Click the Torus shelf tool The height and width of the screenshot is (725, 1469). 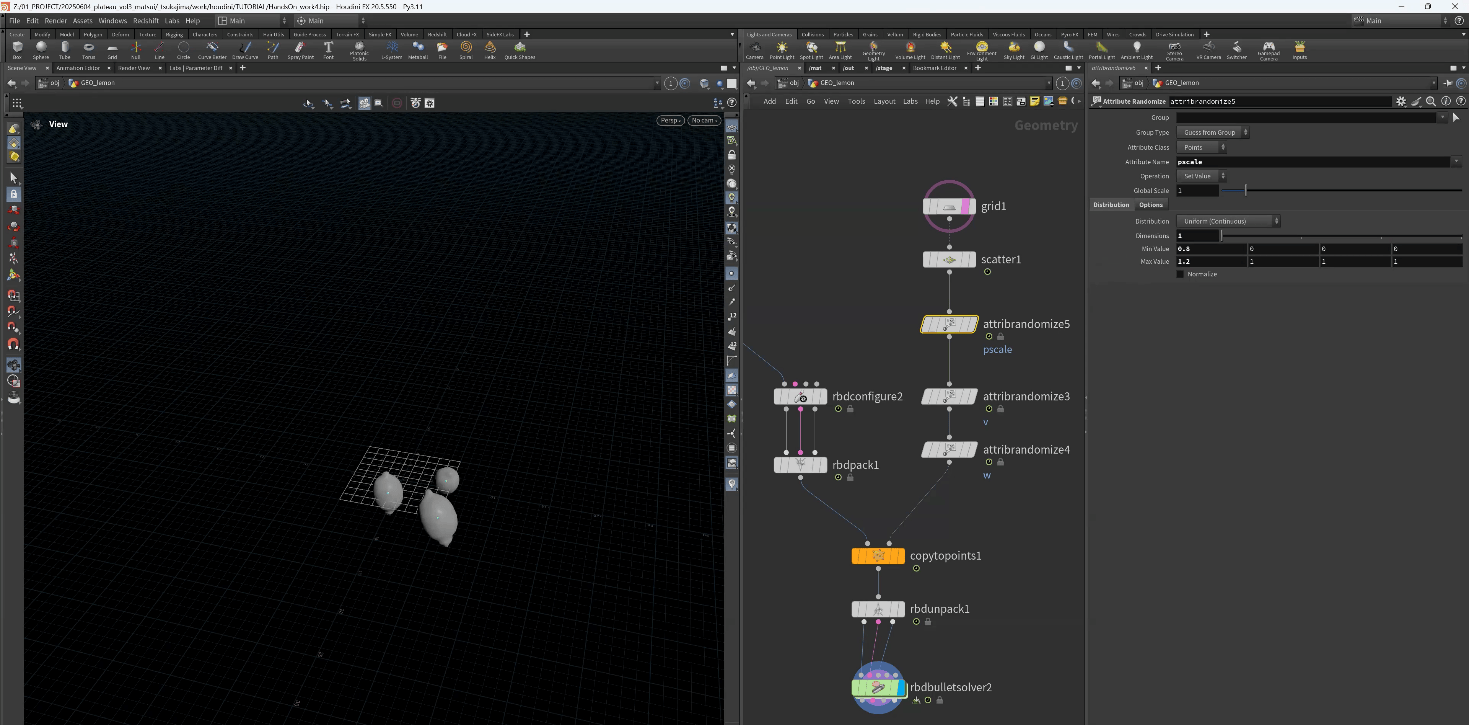point(89,49)
